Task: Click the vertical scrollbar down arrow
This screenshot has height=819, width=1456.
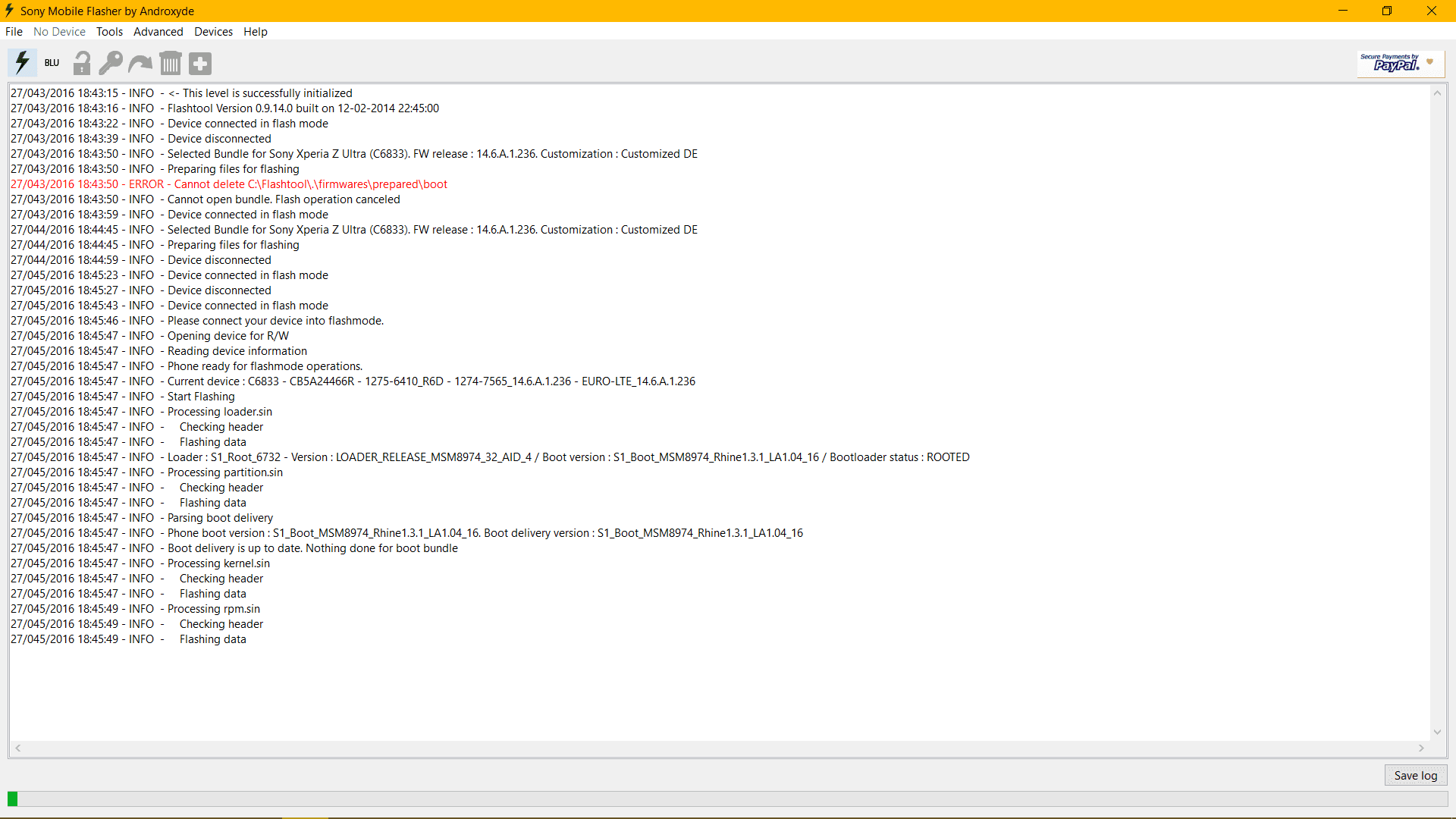Action: (x=1437, y=733)
